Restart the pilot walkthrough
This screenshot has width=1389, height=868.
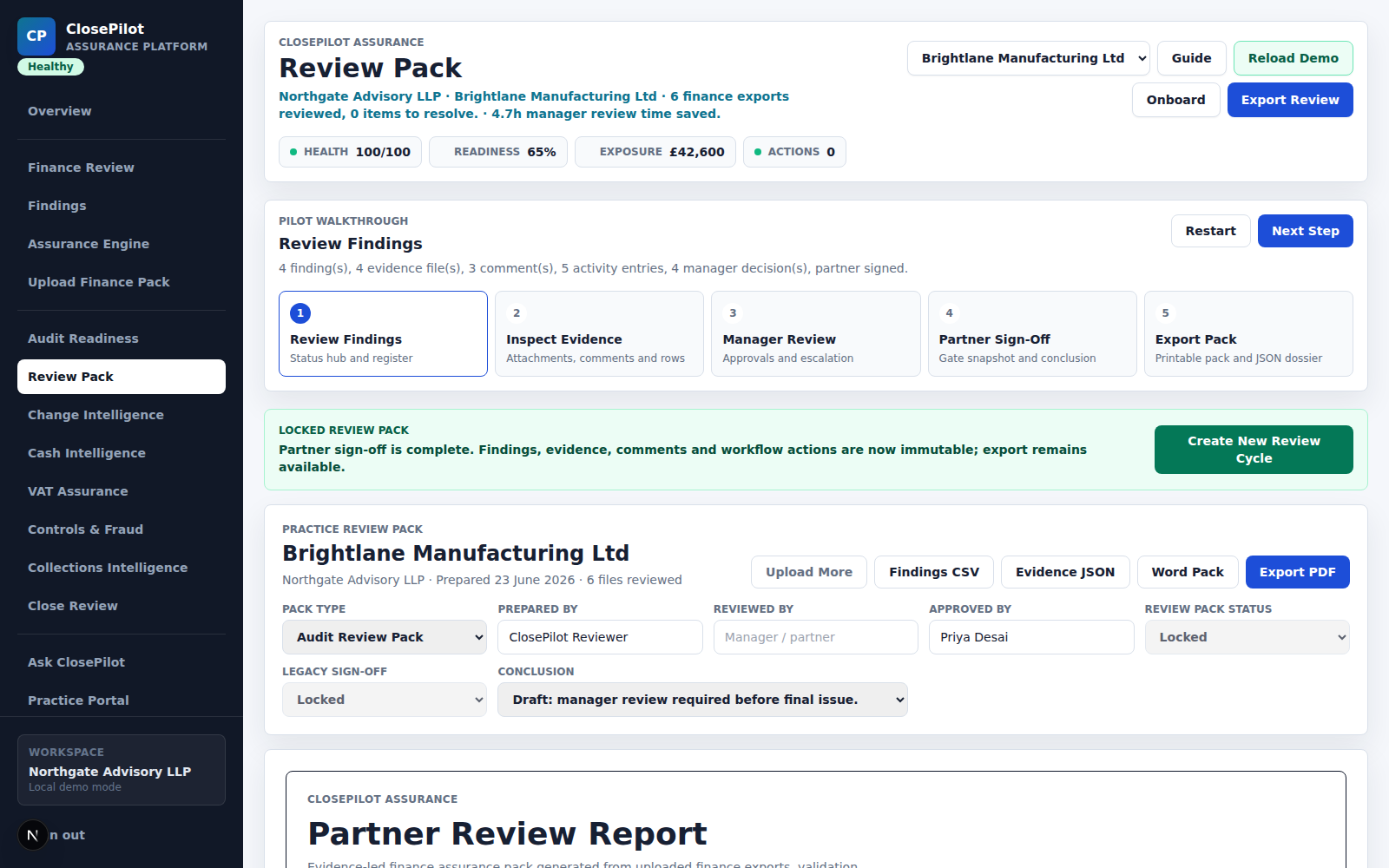pyautogui.click(x=1210, y=231)
